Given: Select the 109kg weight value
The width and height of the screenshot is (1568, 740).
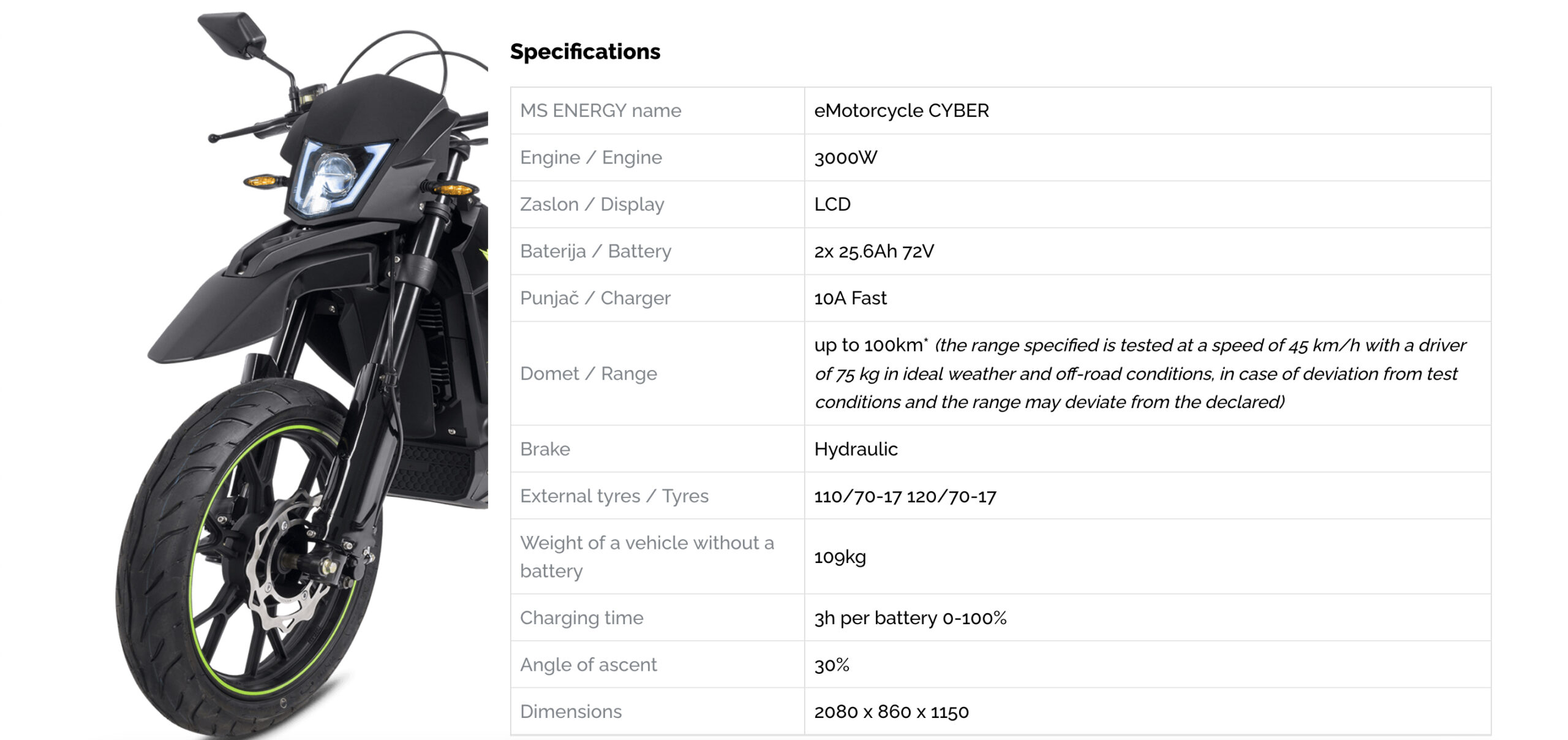Looking at the screenshot, I should 840,557.
